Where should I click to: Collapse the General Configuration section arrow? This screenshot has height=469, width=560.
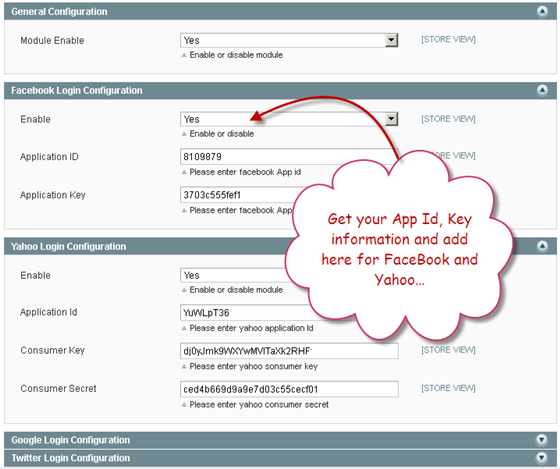click(x=542, y=11)
